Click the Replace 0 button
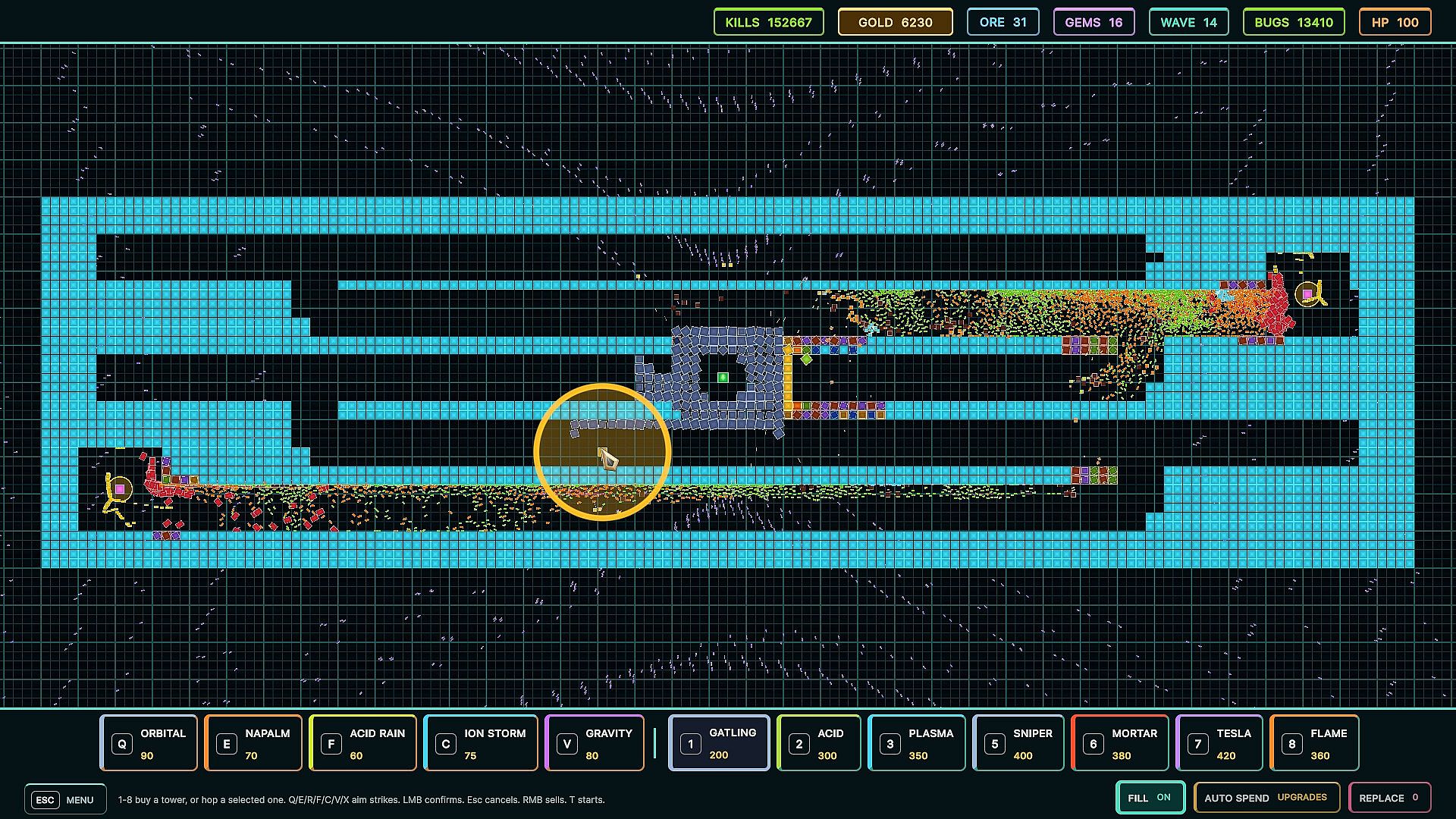Viewport: 1456px width, 819px height. point(1389,798)
